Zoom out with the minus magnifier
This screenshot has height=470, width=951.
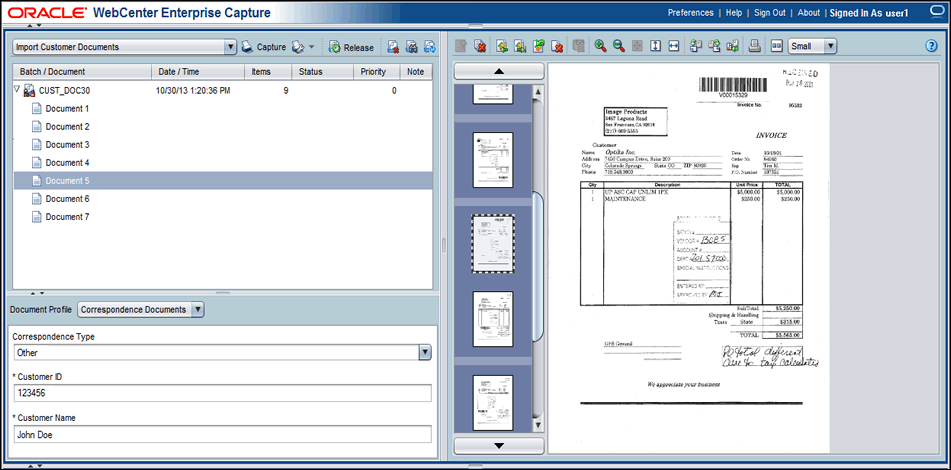pyautogui.click(x=619, y=46)
